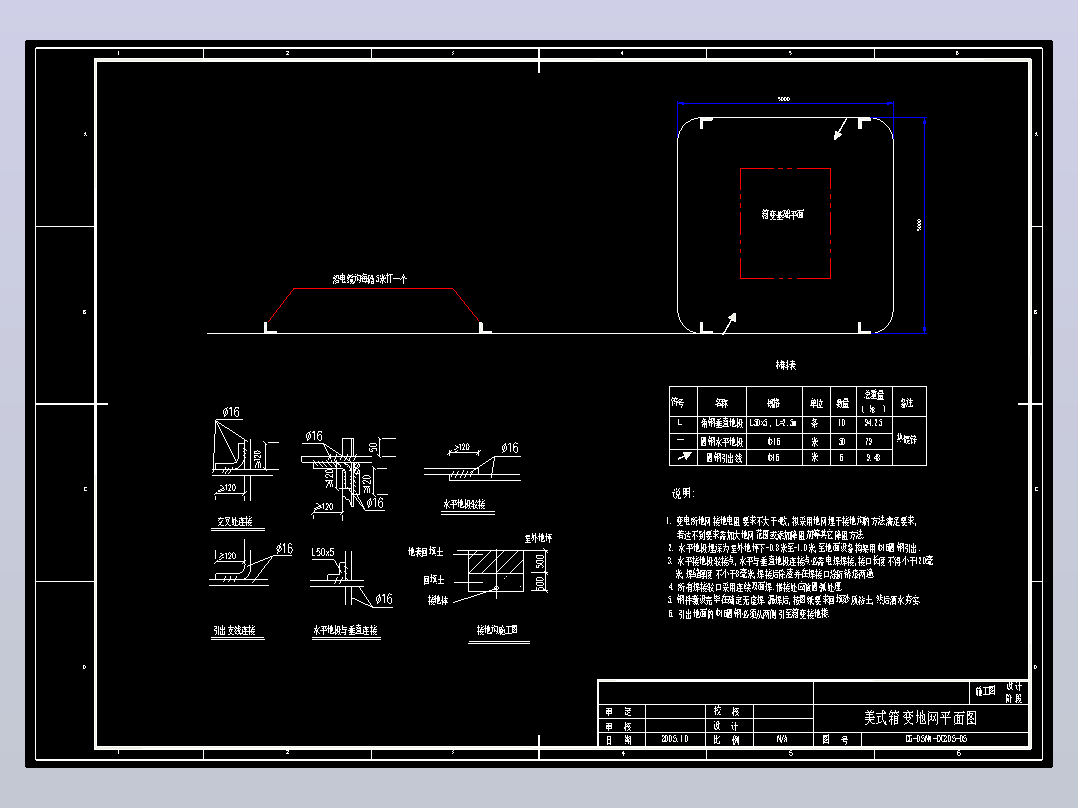Screen dimensions: 1078x808
Task: Click the hatched backfill area in trench section
Action: tap(495, 561)
